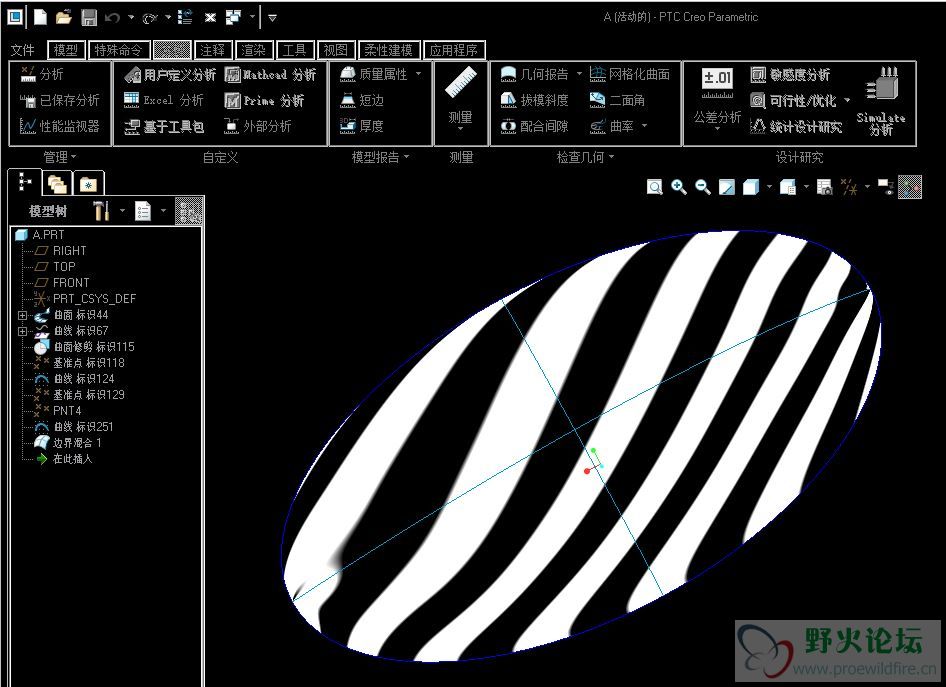Open the switch windows icon
The height and width of the screenshot is (687, 946).
233,17
